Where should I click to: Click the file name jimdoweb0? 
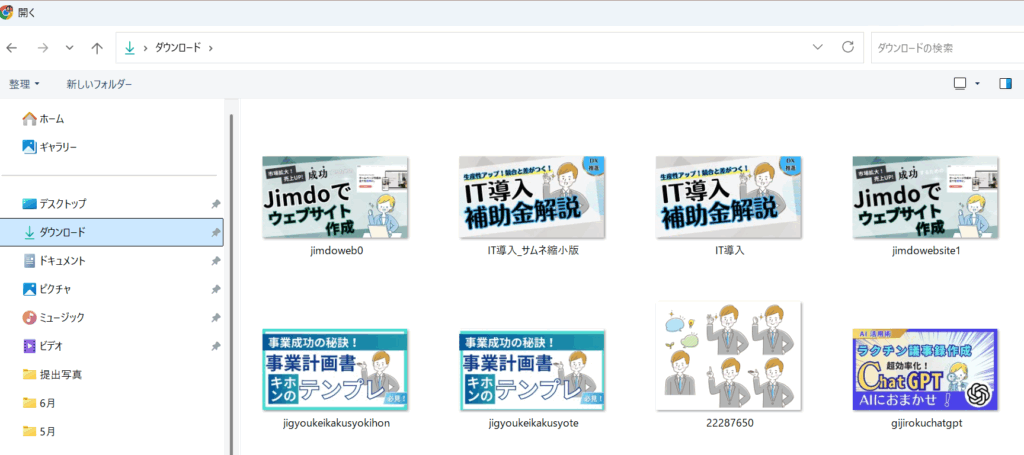pos(336,251)
